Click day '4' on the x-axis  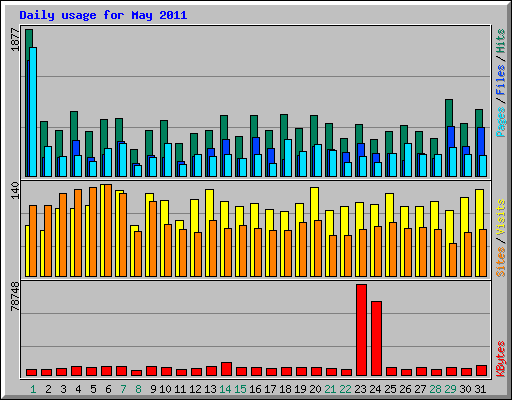(78, 389)
